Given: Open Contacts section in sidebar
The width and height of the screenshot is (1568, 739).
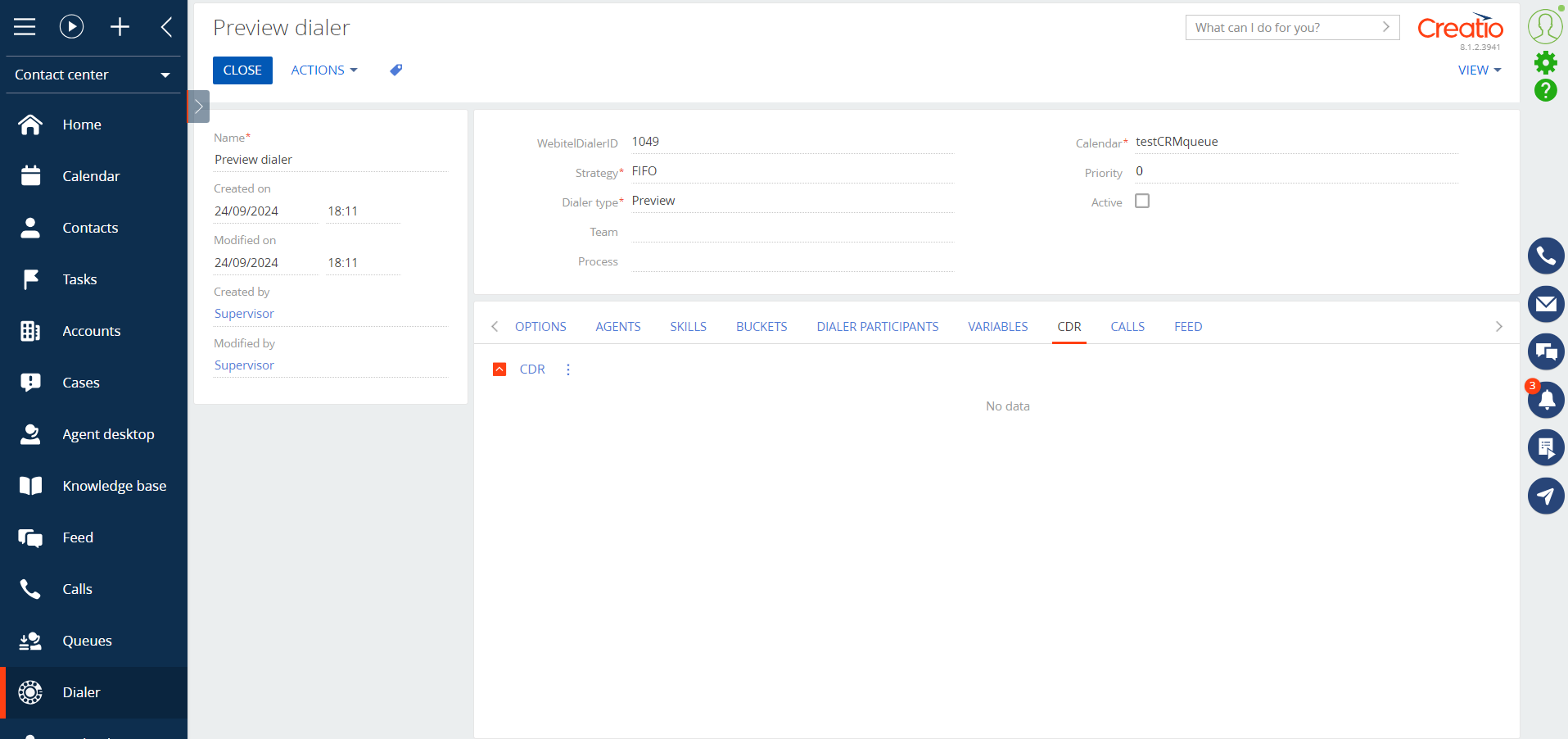Looking at the screenshot, I should pos(93,228).
